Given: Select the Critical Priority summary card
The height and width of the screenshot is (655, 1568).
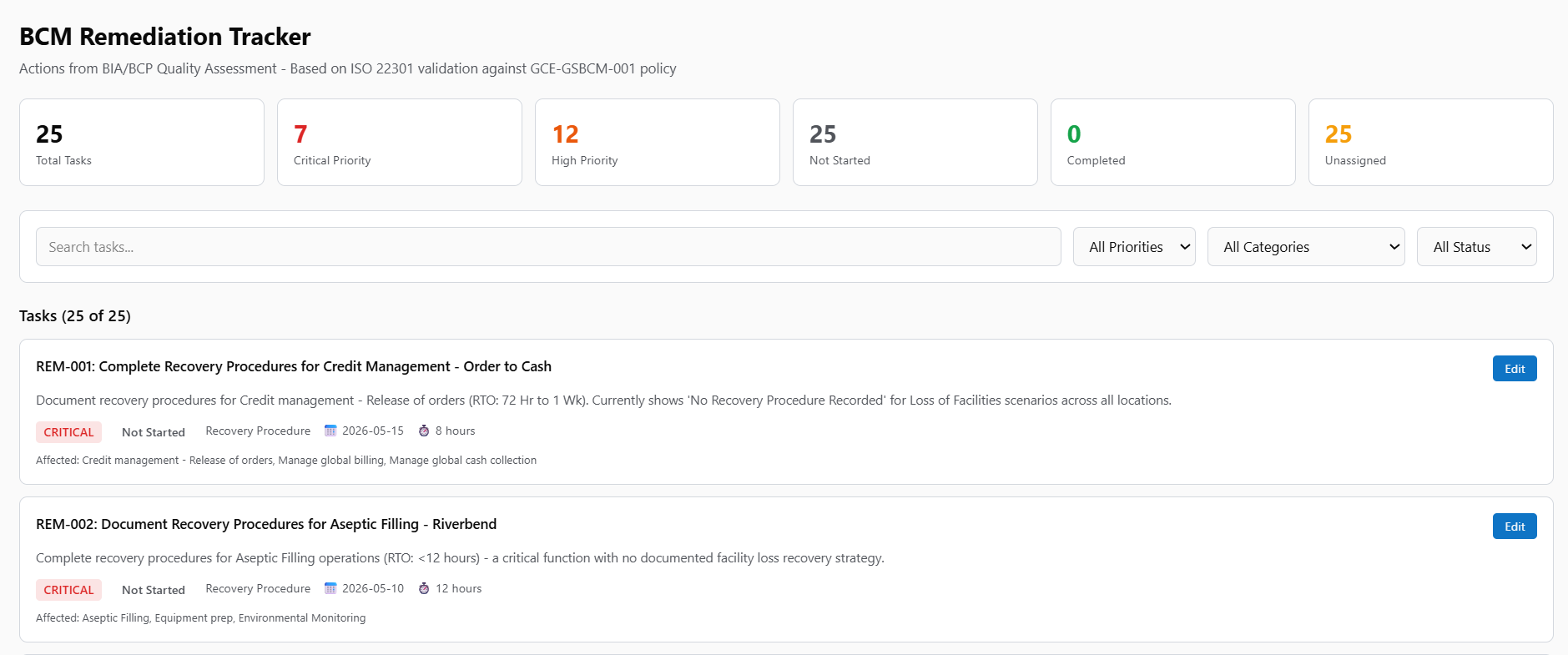Looking at the screenshot, I should pyautogui.click(x=400, y=143).
